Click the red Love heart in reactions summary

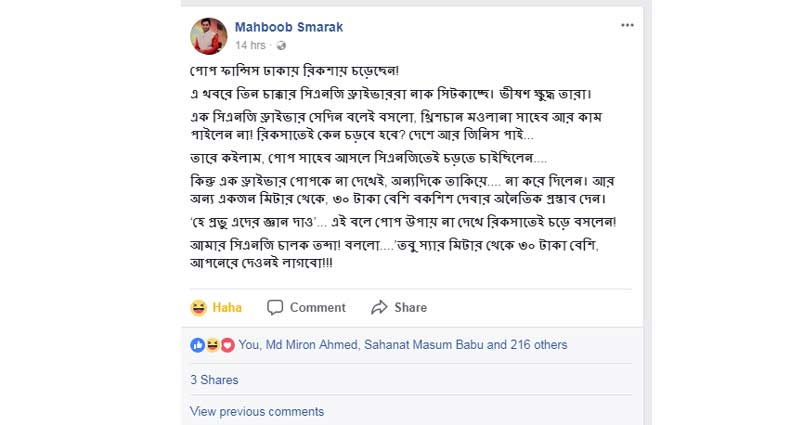point(227,345)
